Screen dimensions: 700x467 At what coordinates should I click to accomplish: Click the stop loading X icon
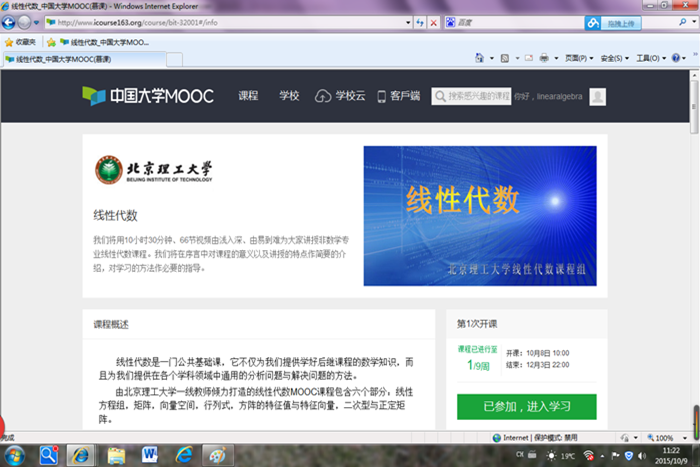(433, 22)
